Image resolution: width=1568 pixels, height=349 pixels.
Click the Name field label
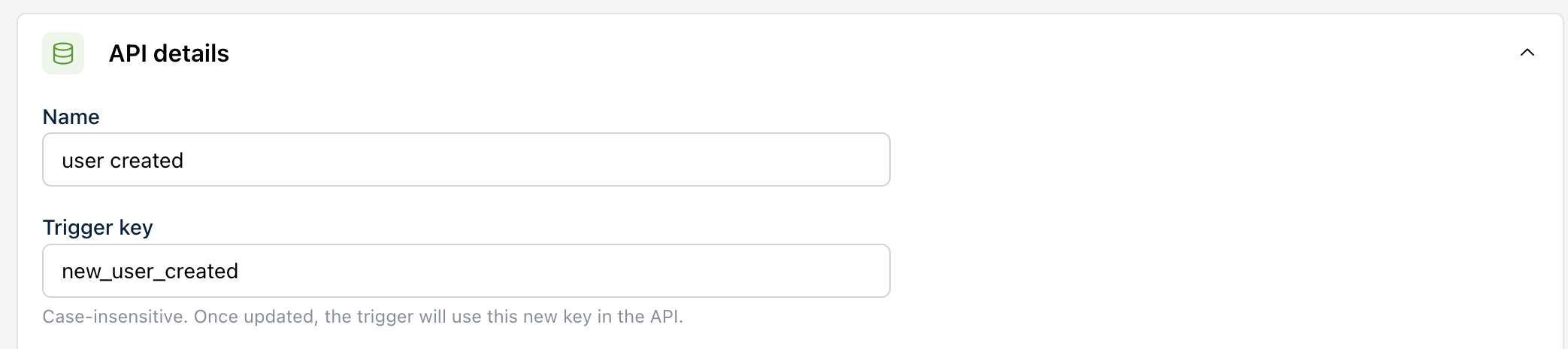click(71, 117)
